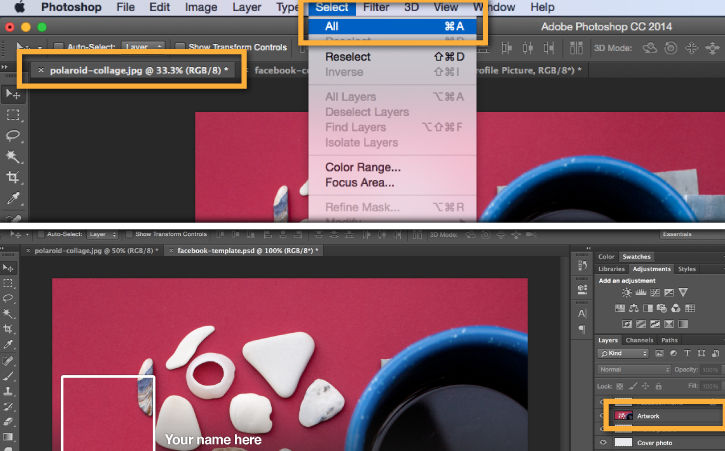
Task: Open the Image menu in the menu bar
Action: tap(201, 7)
